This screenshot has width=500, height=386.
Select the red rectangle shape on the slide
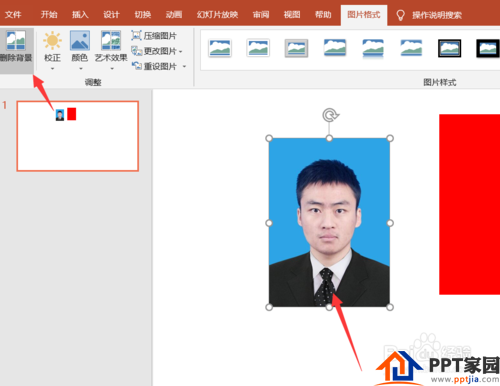469,204
